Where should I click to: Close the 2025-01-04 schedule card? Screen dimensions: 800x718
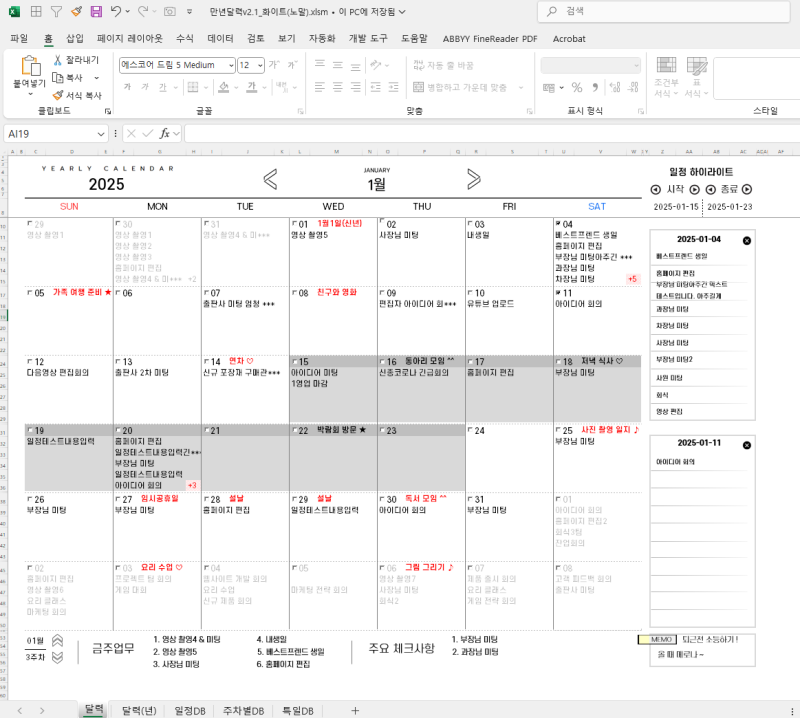tap(747, 241)
